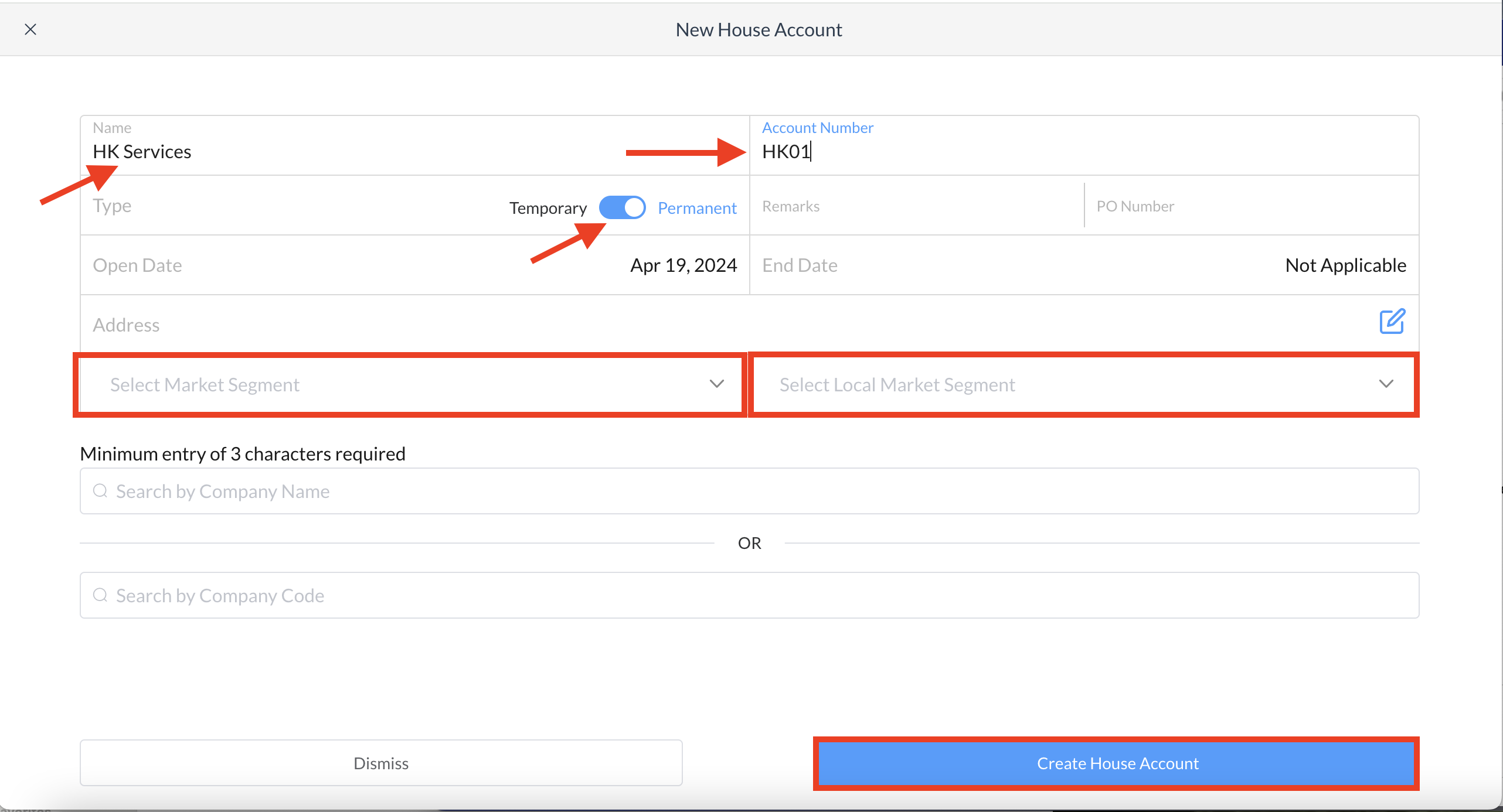The height and width of the screenshot is (812, 1503).
Task: Click the Address edit pencil icon
Action: [x=1392, y=322]
